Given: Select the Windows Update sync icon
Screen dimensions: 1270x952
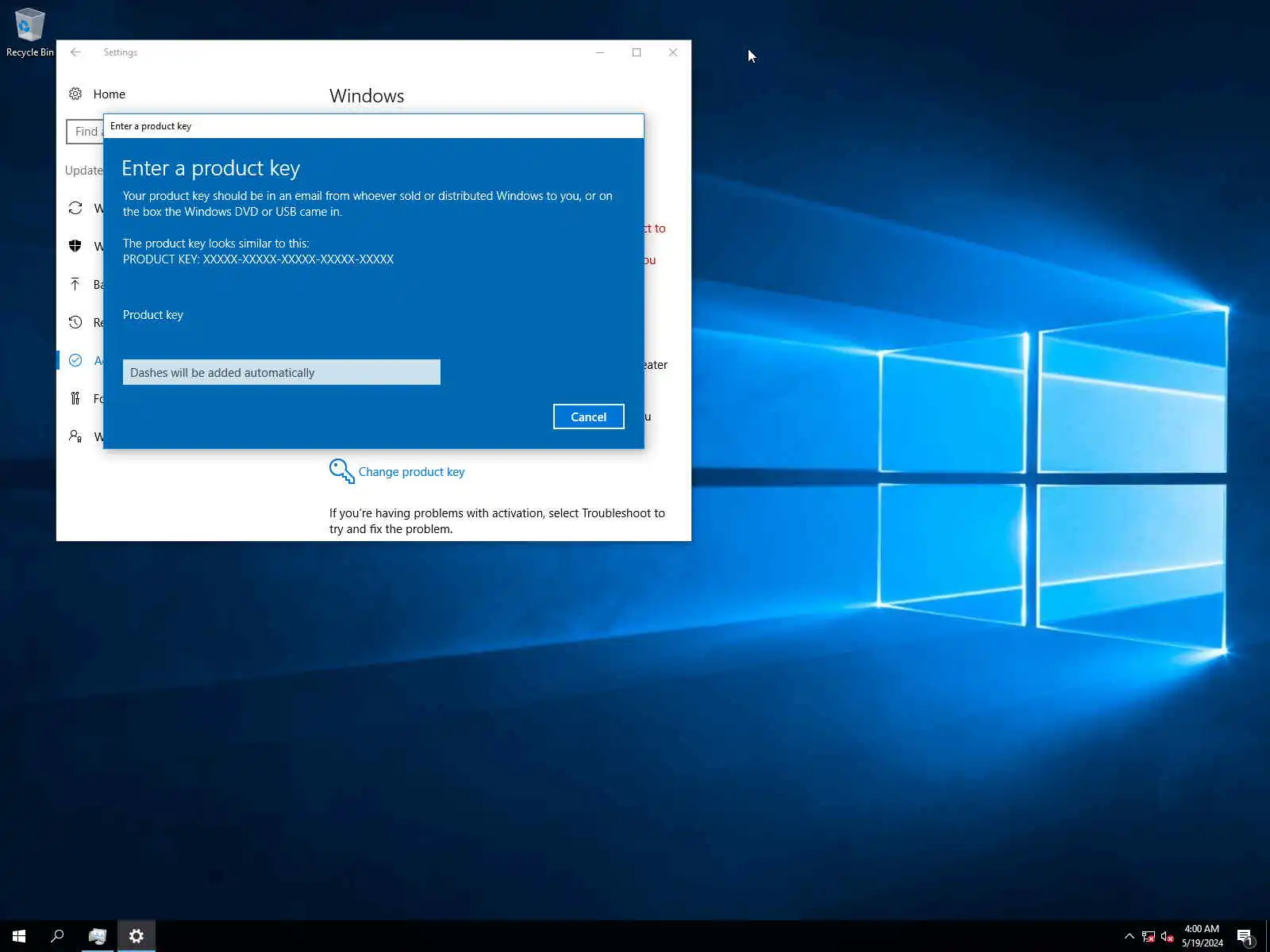Looking at the screenshot, I should [75, 208].
